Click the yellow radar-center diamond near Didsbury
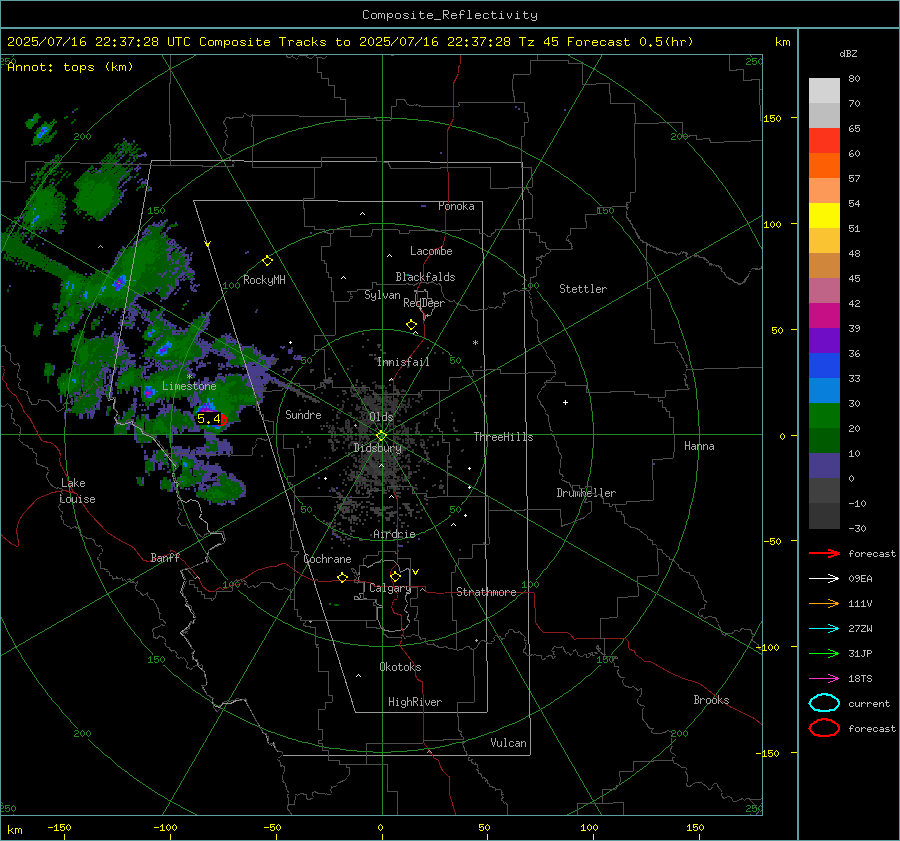This screenshot has width=900, height=841. click(381, 435)
